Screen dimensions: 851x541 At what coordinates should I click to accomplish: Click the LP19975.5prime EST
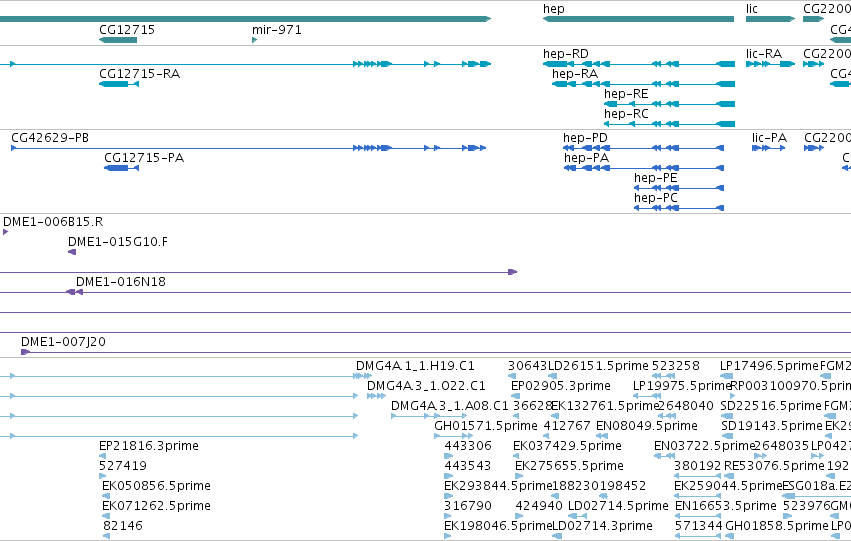click(x=646, y=396)
